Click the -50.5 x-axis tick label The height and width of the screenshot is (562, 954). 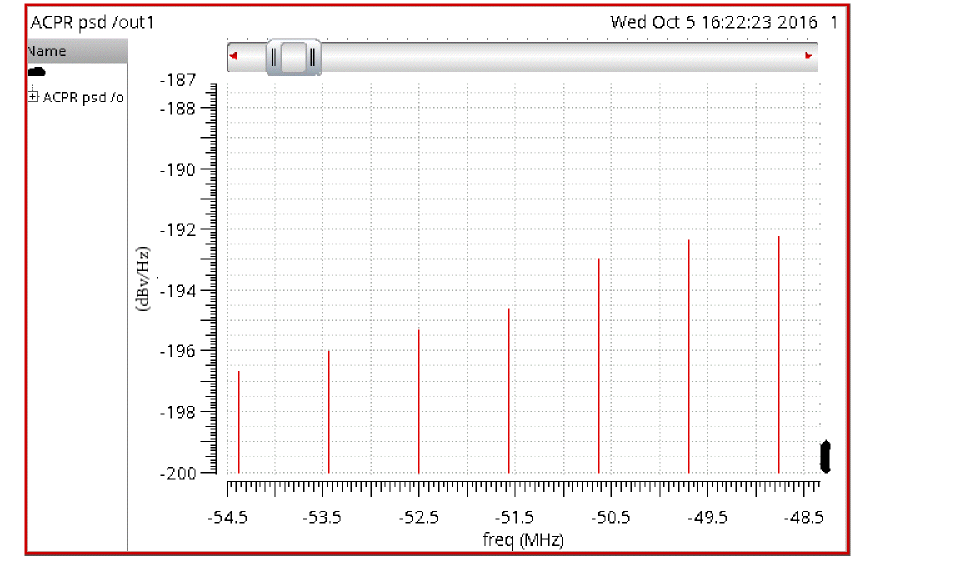click(x=611, y=518)
